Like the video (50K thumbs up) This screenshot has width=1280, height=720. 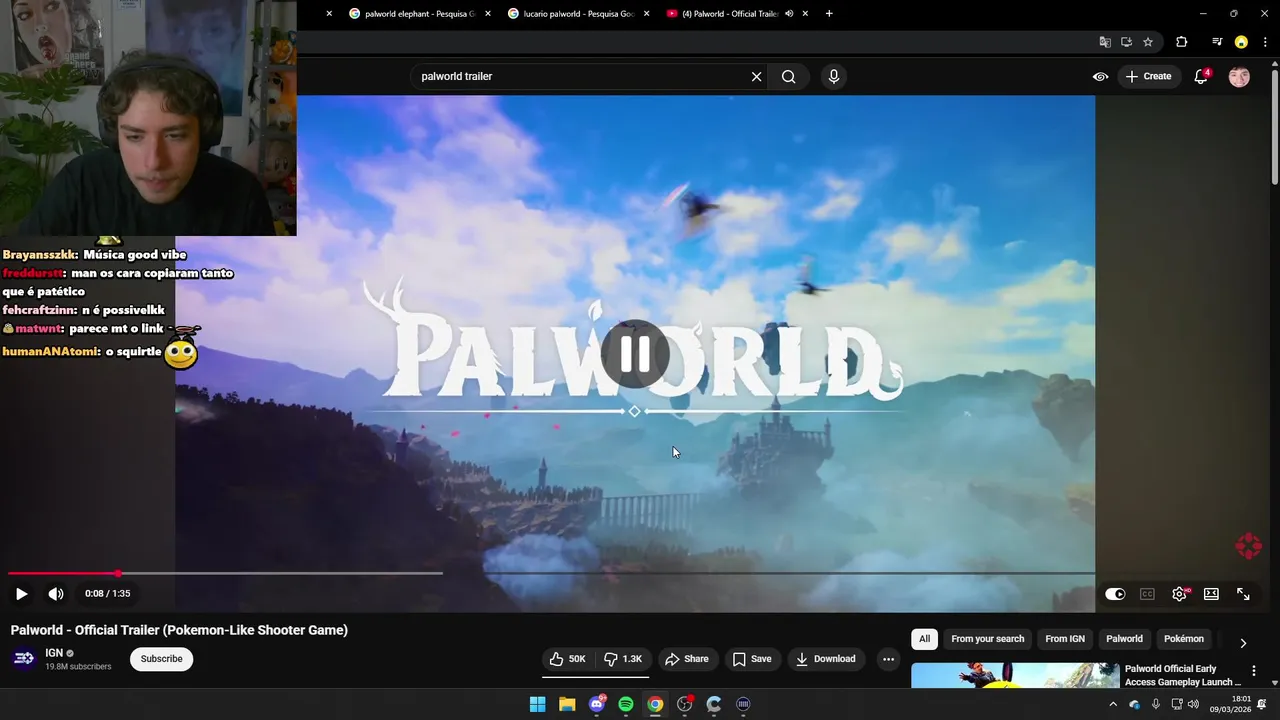[x=568, y=659]
